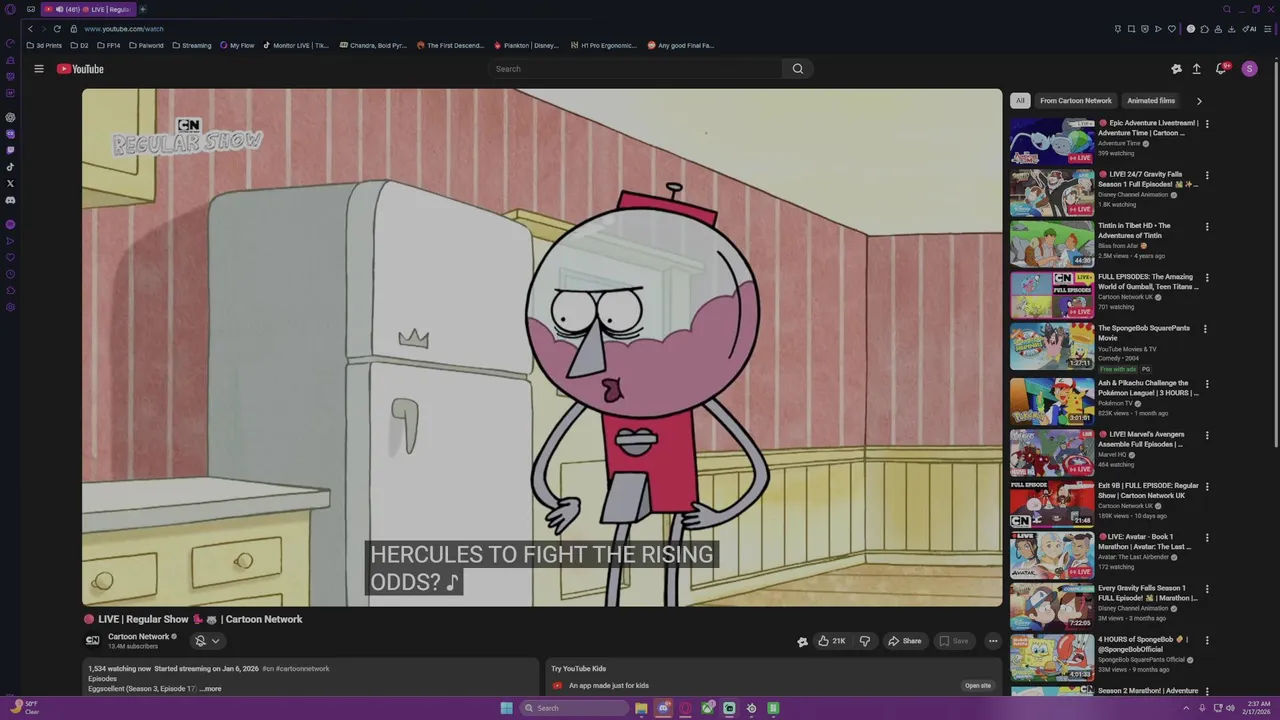
Task: Open more actions below the video
Action: (992, 641)
